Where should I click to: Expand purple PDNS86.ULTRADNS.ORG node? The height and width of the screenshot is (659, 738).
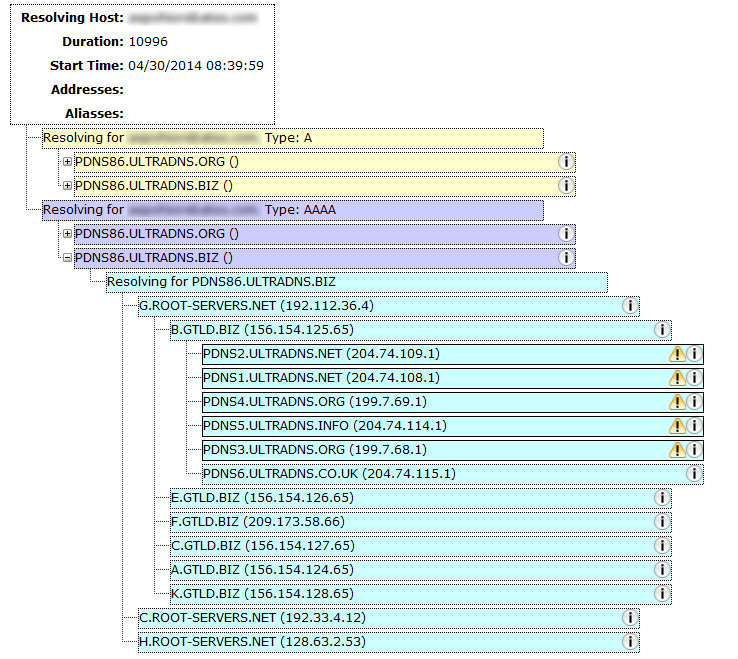tap(67, 233)
